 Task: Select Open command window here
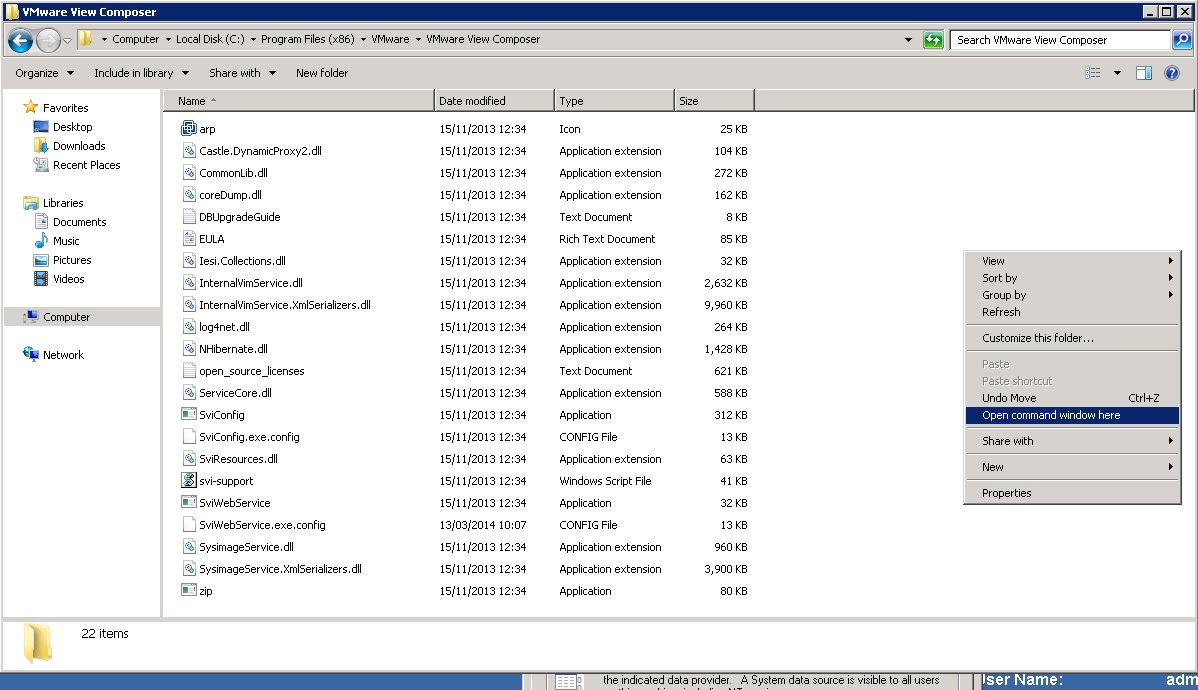click(1072, 416)
